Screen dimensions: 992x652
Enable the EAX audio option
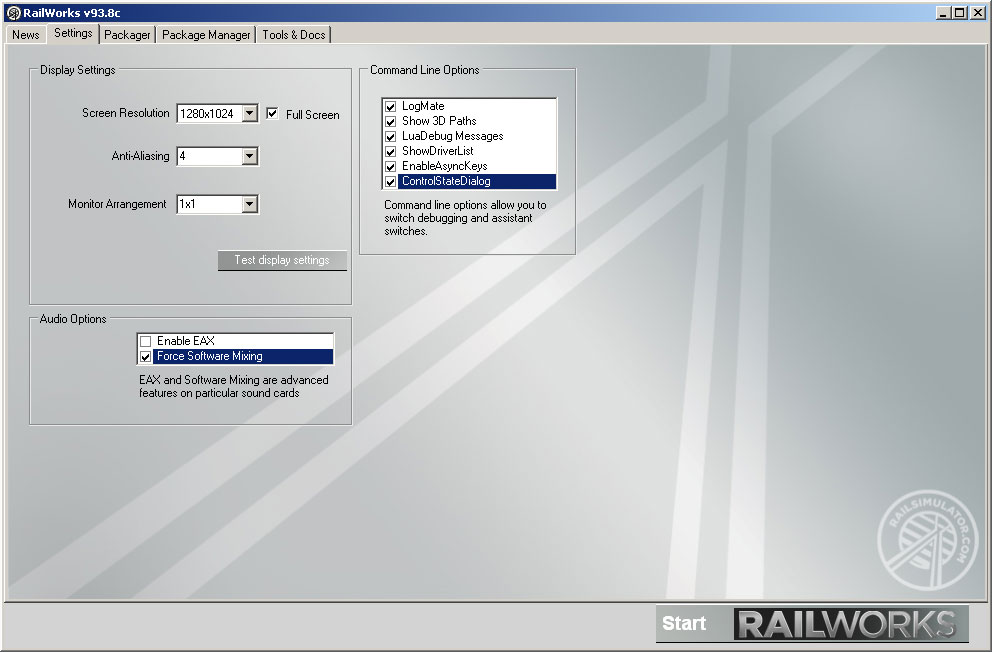(x=146, y=342)
